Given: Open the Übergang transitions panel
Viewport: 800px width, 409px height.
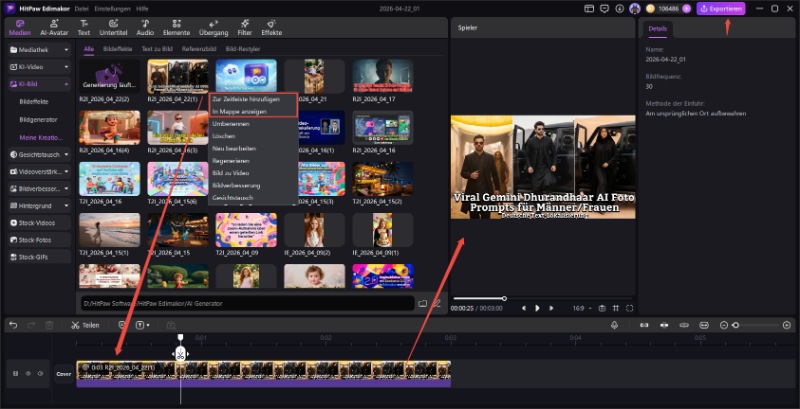Looking at the screenshot, I should tap(210, 27).
